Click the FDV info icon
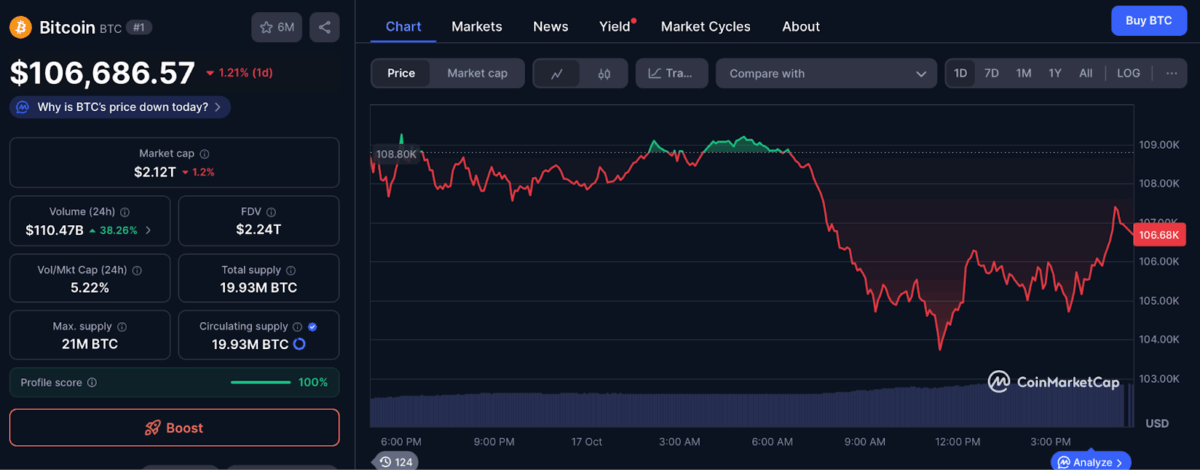 pos(271,212)
